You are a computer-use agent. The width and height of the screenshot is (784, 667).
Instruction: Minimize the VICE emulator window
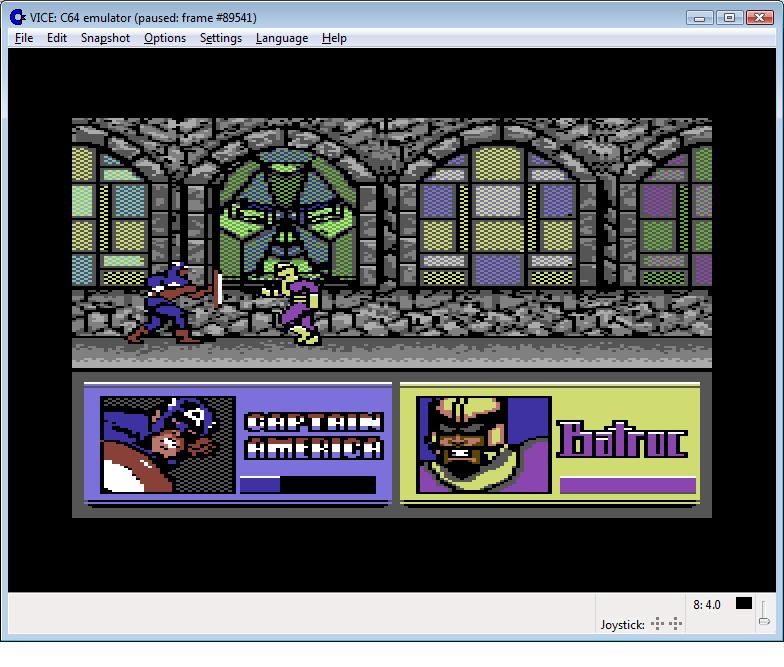pos(700,18)
